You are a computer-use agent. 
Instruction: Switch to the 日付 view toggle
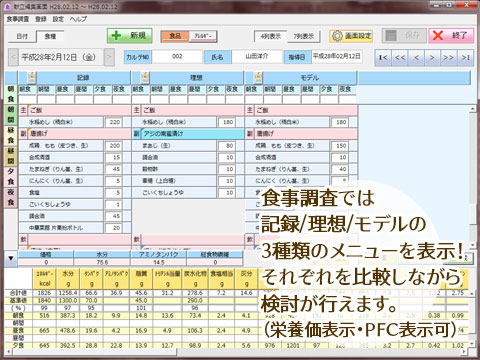pos(22,36)
